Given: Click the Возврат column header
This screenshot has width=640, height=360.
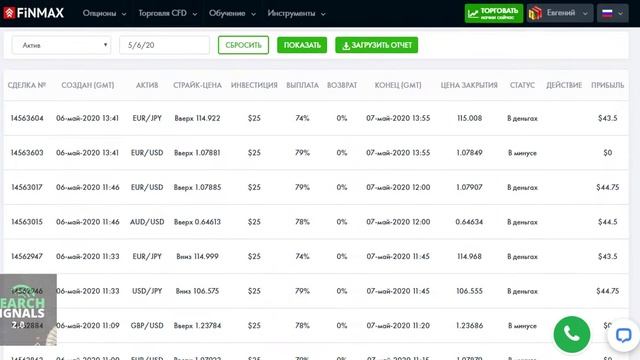Looking at the screenshot, I should 342,85.
